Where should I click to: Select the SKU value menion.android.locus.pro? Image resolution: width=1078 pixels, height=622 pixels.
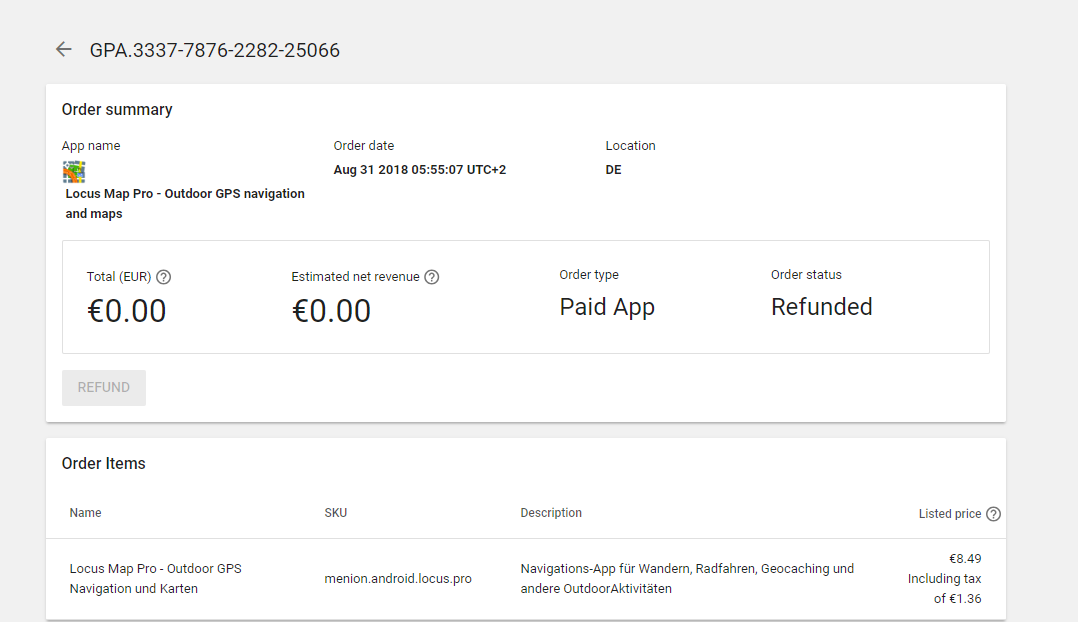point(398,579)
